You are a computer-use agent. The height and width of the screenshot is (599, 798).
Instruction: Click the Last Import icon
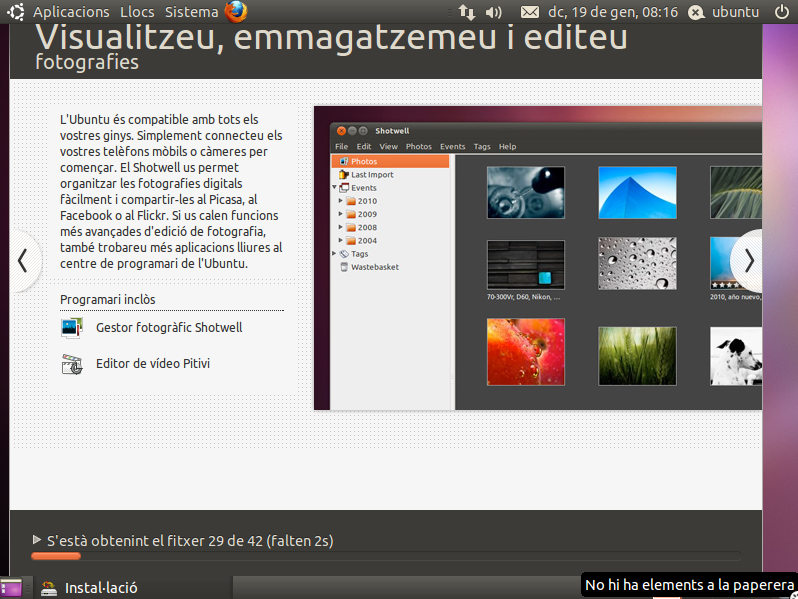click(344, 175)
